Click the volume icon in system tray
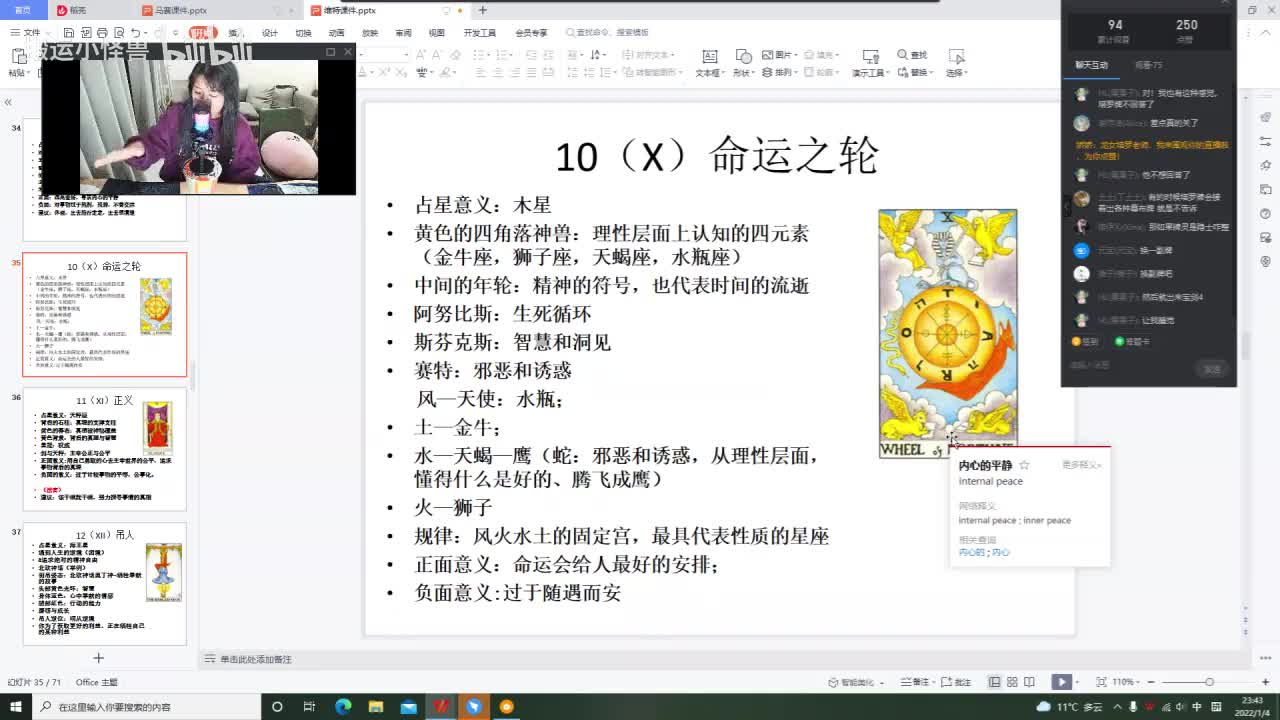The image size is (1280, 720). coord(1178,706)
